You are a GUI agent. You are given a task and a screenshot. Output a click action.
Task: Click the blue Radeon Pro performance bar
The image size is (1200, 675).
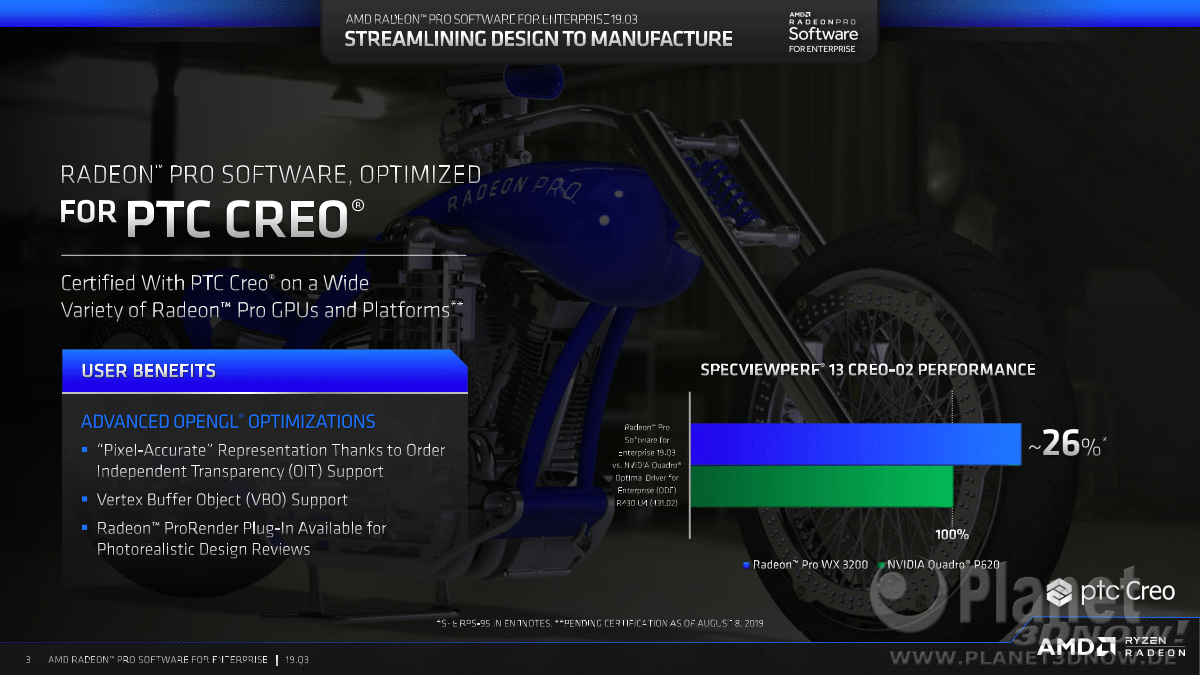point(856,444)
